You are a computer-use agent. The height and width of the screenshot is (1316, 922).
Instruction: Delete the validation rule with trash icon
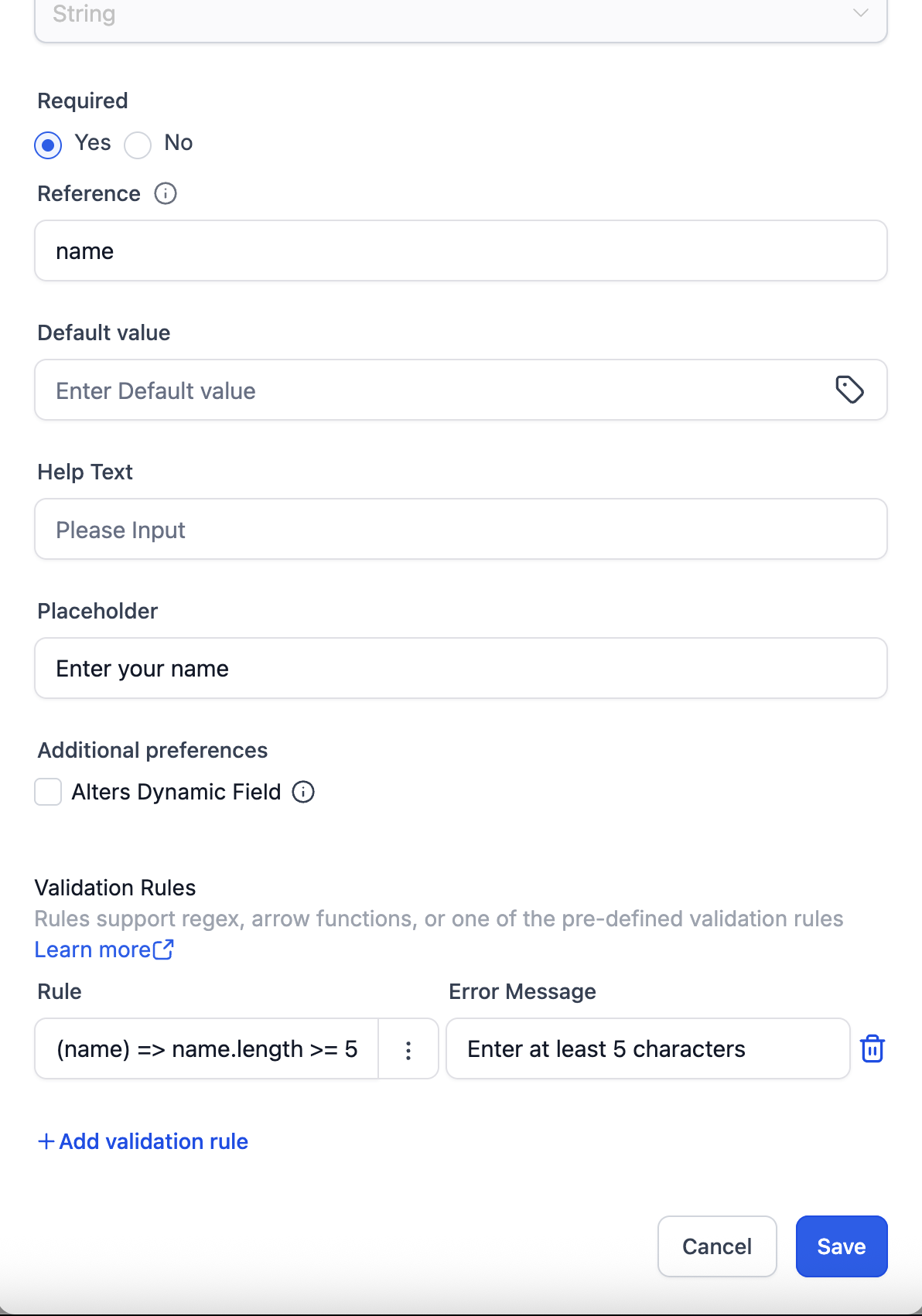click(872, 1049)
